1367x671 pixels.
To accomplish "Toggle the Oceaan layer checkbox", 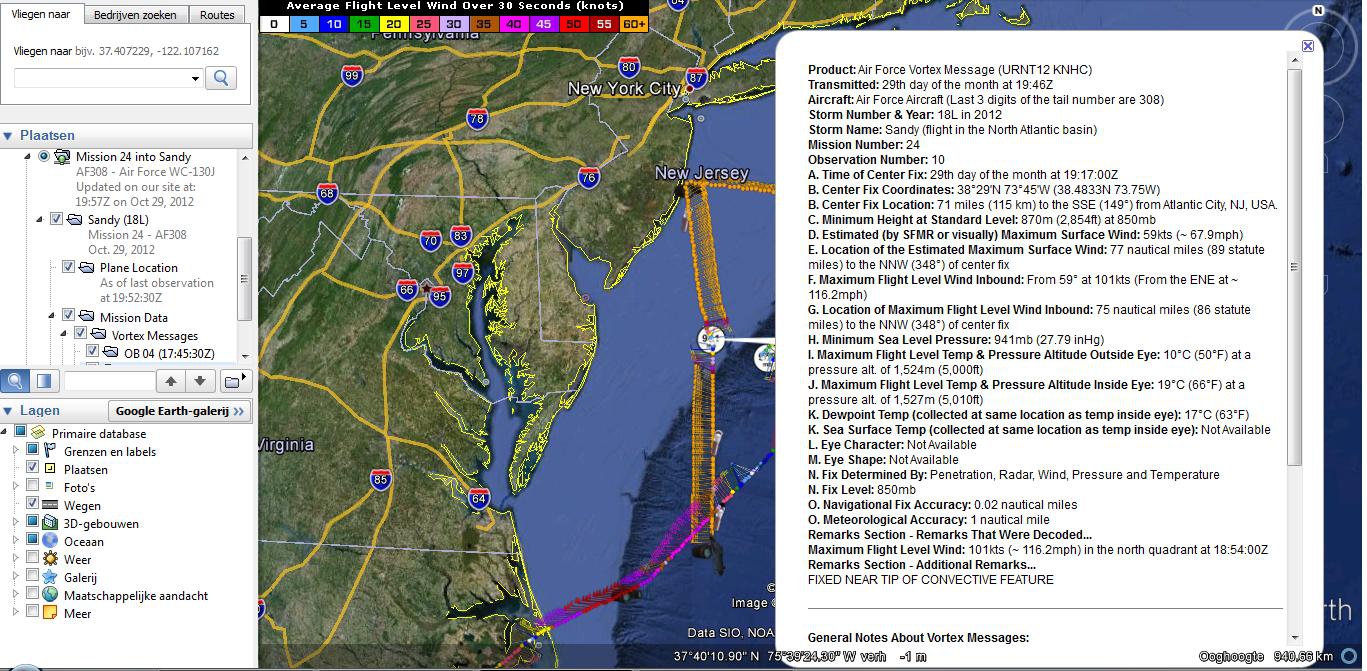I will click(x=33, y=541).
